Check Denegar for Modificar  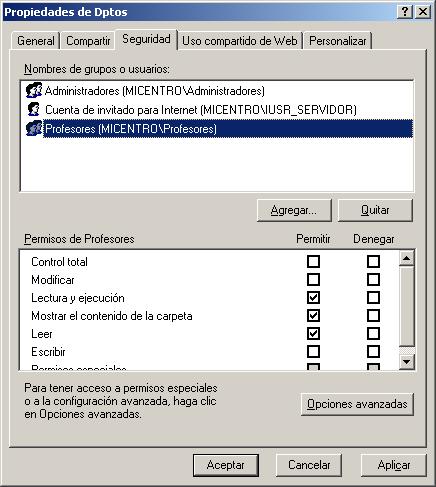373,279
